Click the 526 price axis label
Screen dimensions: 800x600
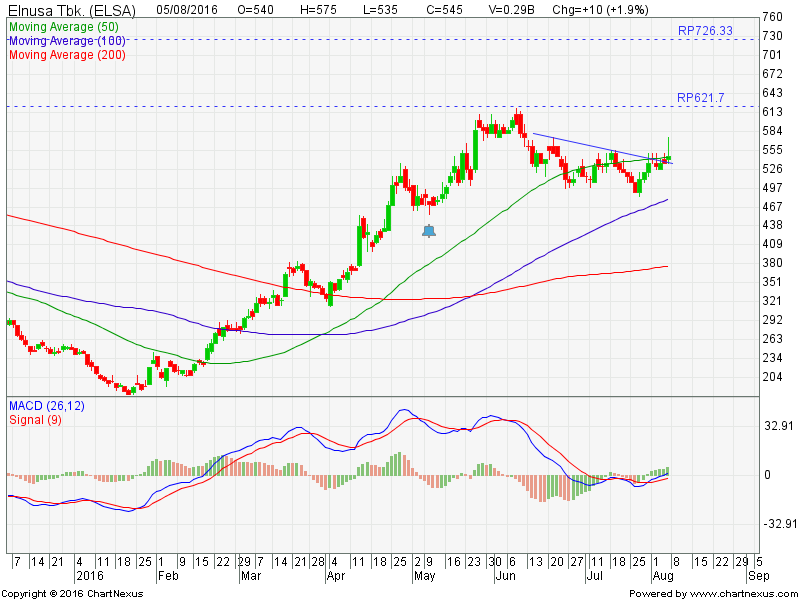pyautogui.click(x=772, y=168)
